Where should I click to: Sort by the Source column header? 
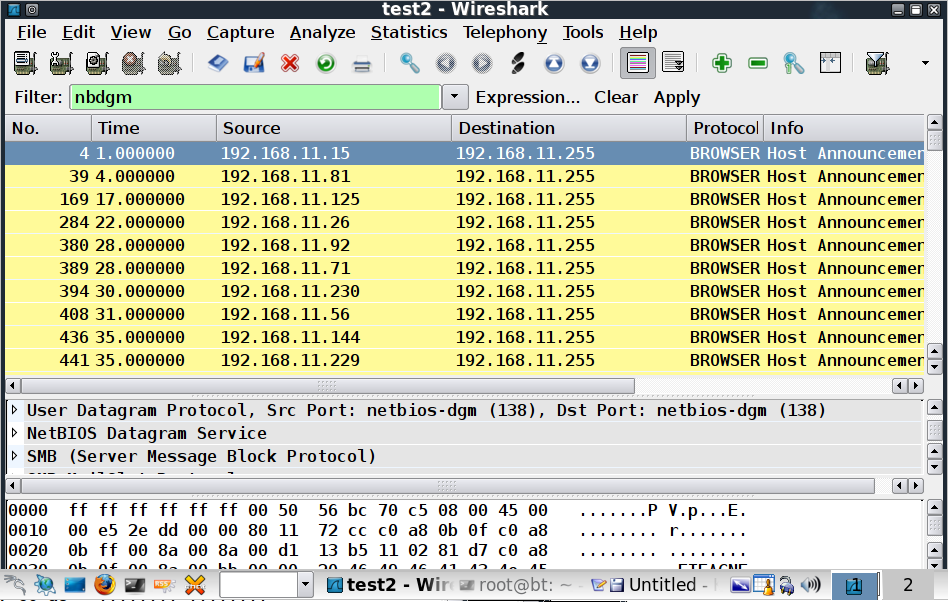click(x=334, y=128)
